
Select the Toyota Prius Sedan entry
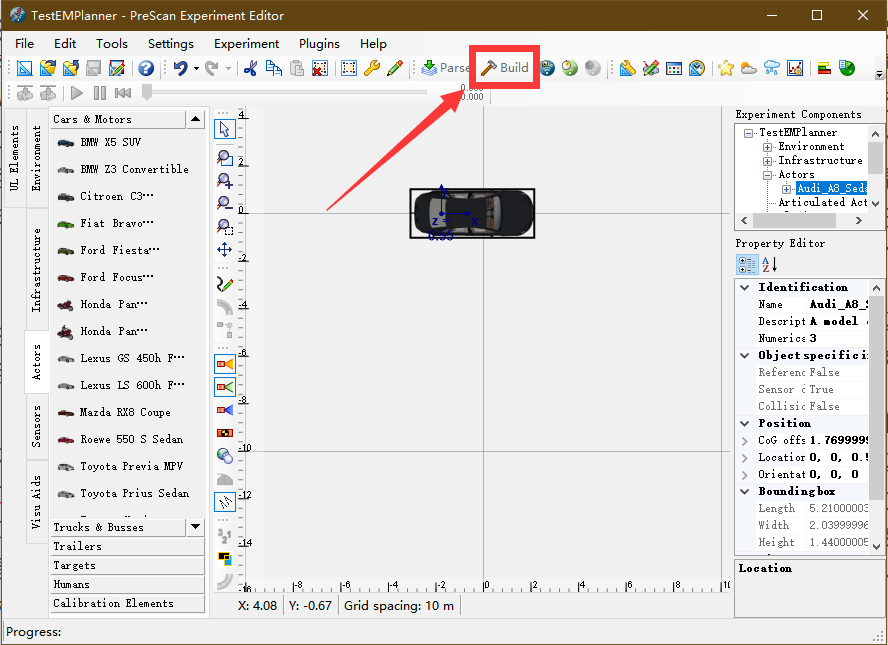tap(123, 493)
